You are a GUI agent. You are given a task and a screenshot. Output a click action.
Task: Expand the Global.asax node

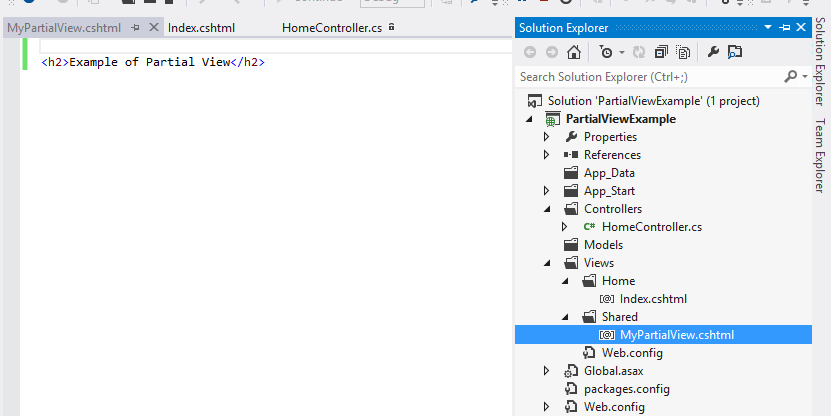[x=547, y=371]
